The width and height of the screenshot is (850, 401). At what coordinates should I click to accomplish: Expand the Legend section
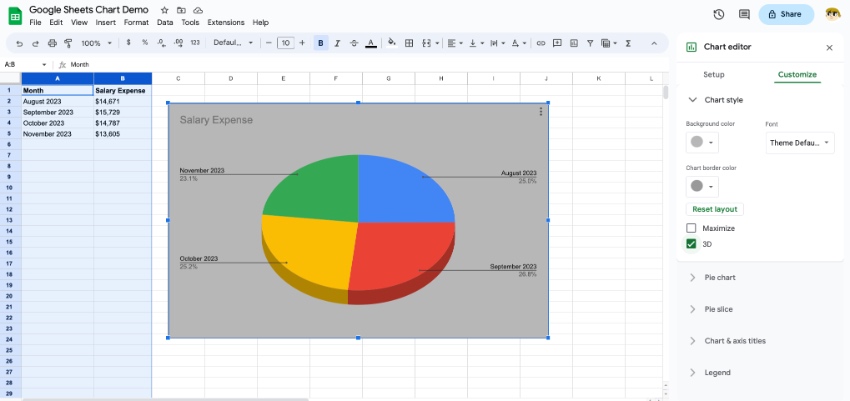tap(692, 373)
